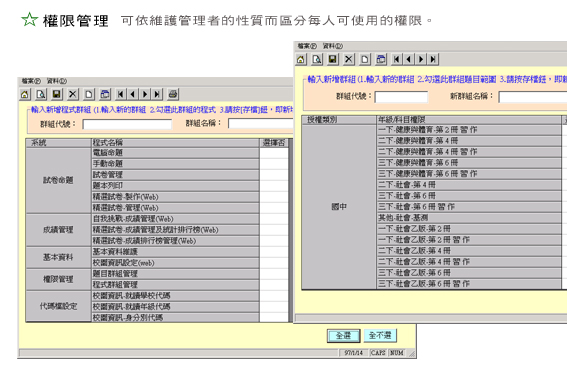Select the 精選試卷-管理(Web) row
567x369 pixels.
175,208
